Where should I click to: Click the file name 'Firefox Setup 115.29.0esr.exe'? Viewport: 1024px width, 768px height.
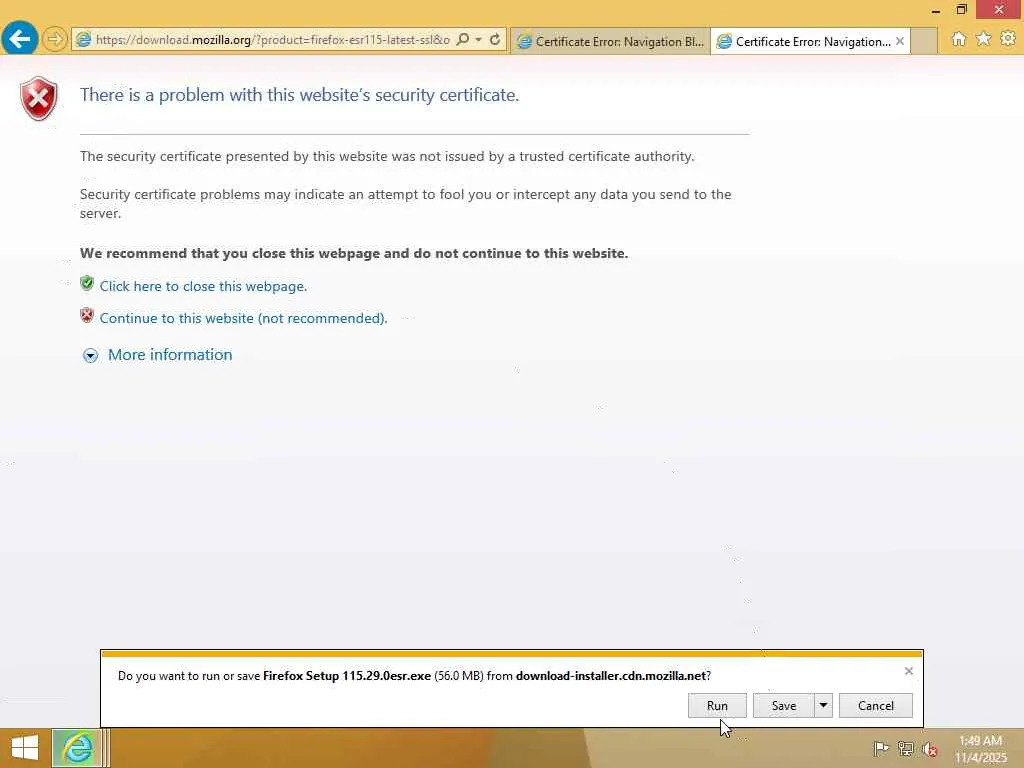pos(347,676)
